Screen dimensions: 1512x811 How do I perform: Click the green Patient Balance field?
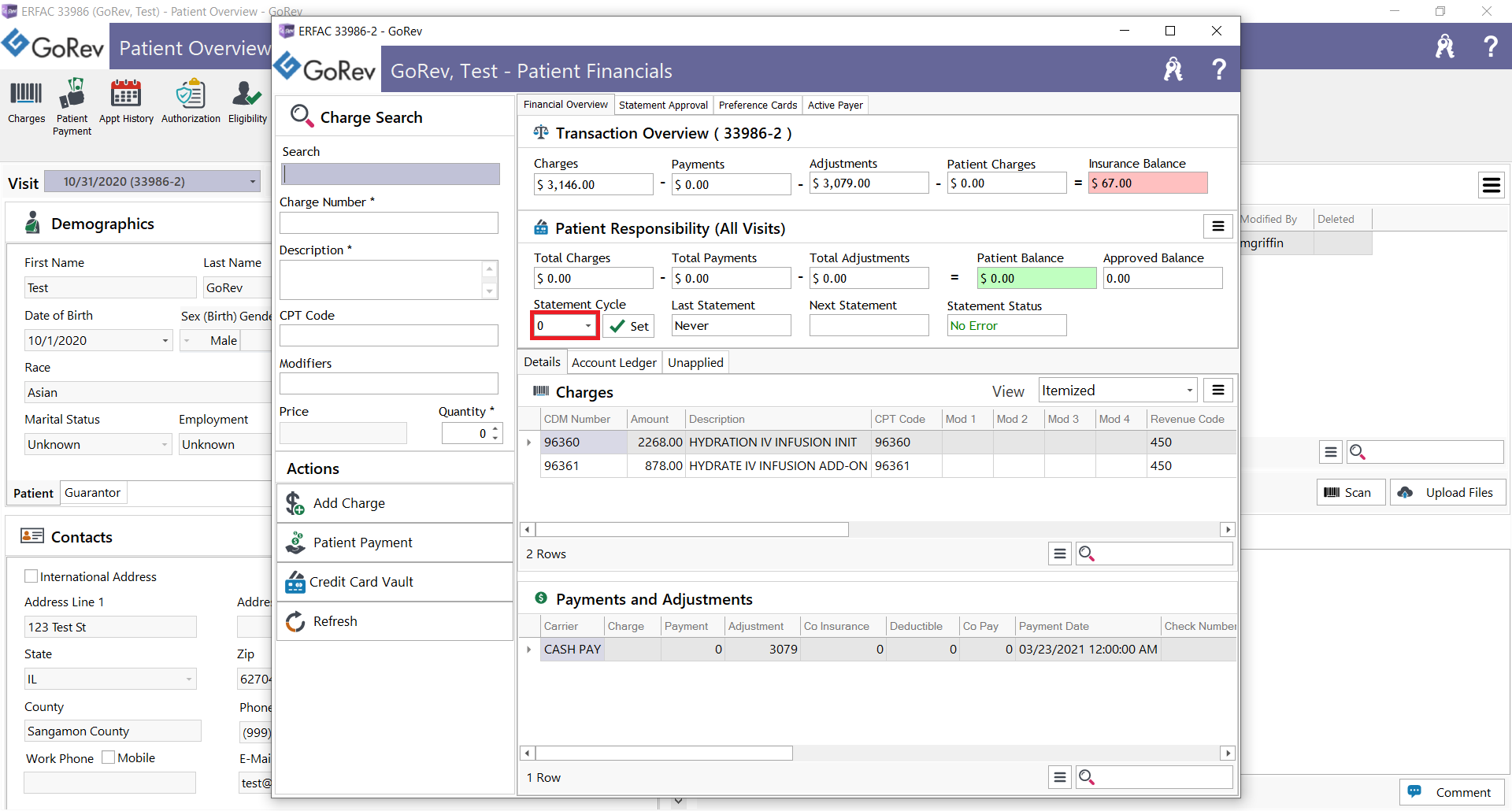pos(1036,279)
